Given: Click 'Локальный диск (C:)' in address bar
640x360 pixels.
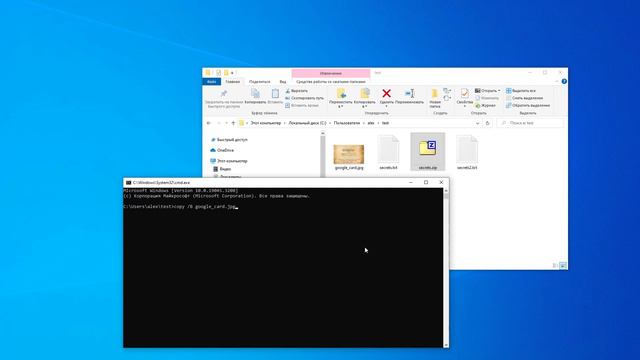Looking at the screenshot, I should pos(307,123).
